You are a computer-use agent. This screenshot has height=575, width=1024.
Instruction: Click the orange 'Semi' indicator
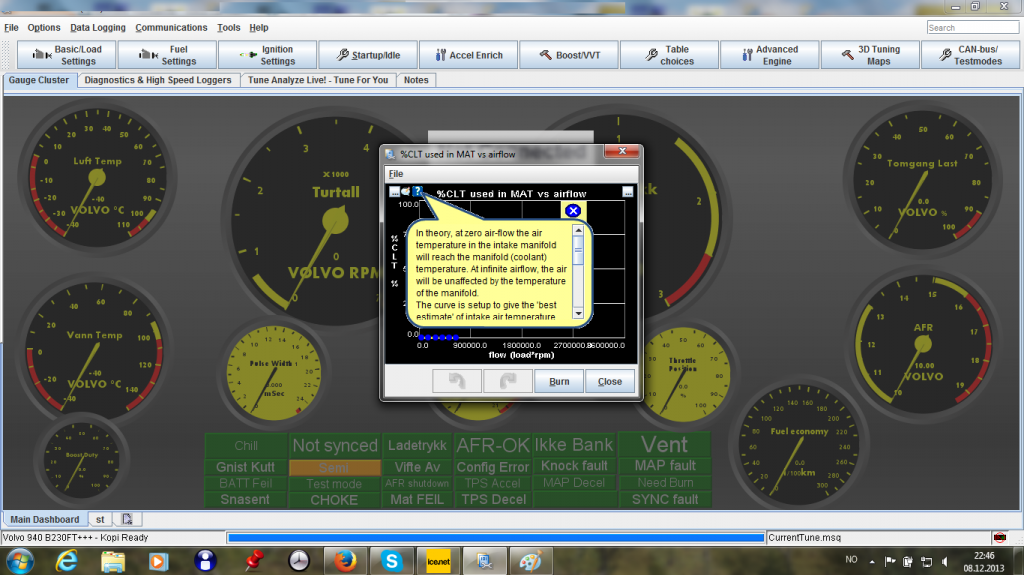click(x=334, y=467)
